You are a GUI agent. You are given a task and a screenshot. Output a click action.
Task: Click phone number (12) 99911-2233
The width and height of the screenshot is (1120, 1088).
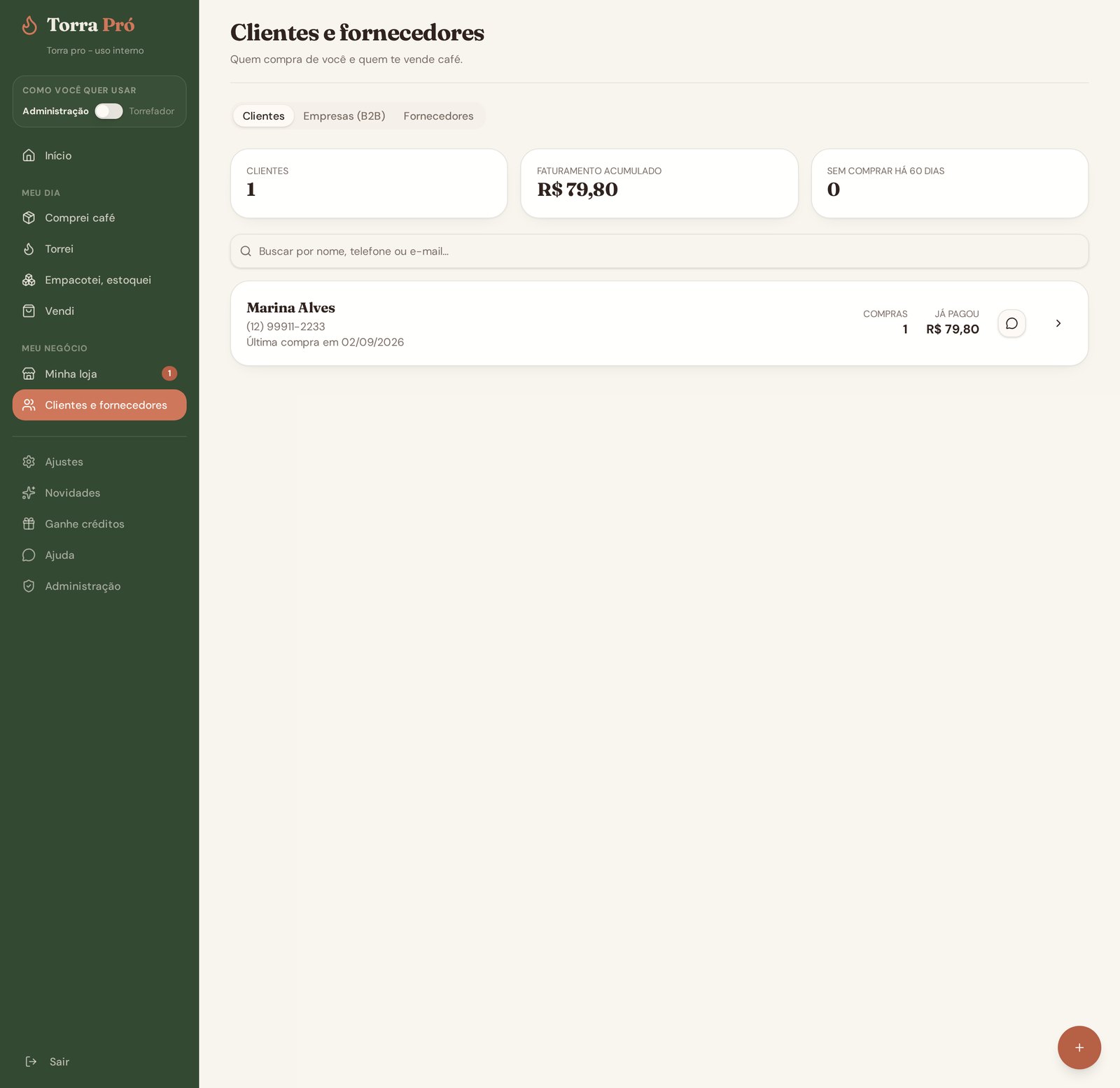coord(286,327)
